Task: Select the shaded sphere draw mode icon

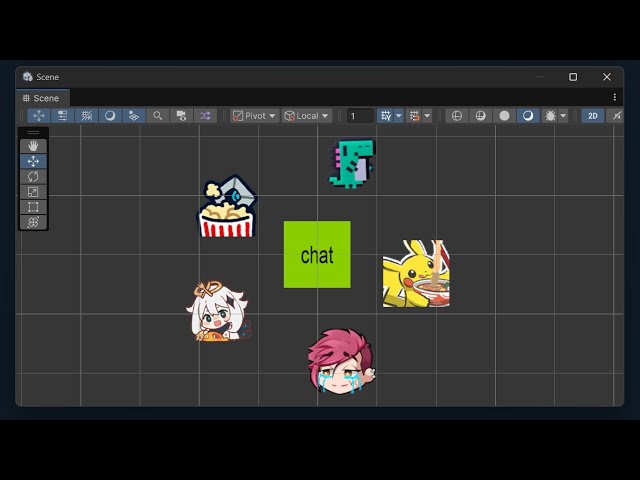Action: (x=528, y=116)
